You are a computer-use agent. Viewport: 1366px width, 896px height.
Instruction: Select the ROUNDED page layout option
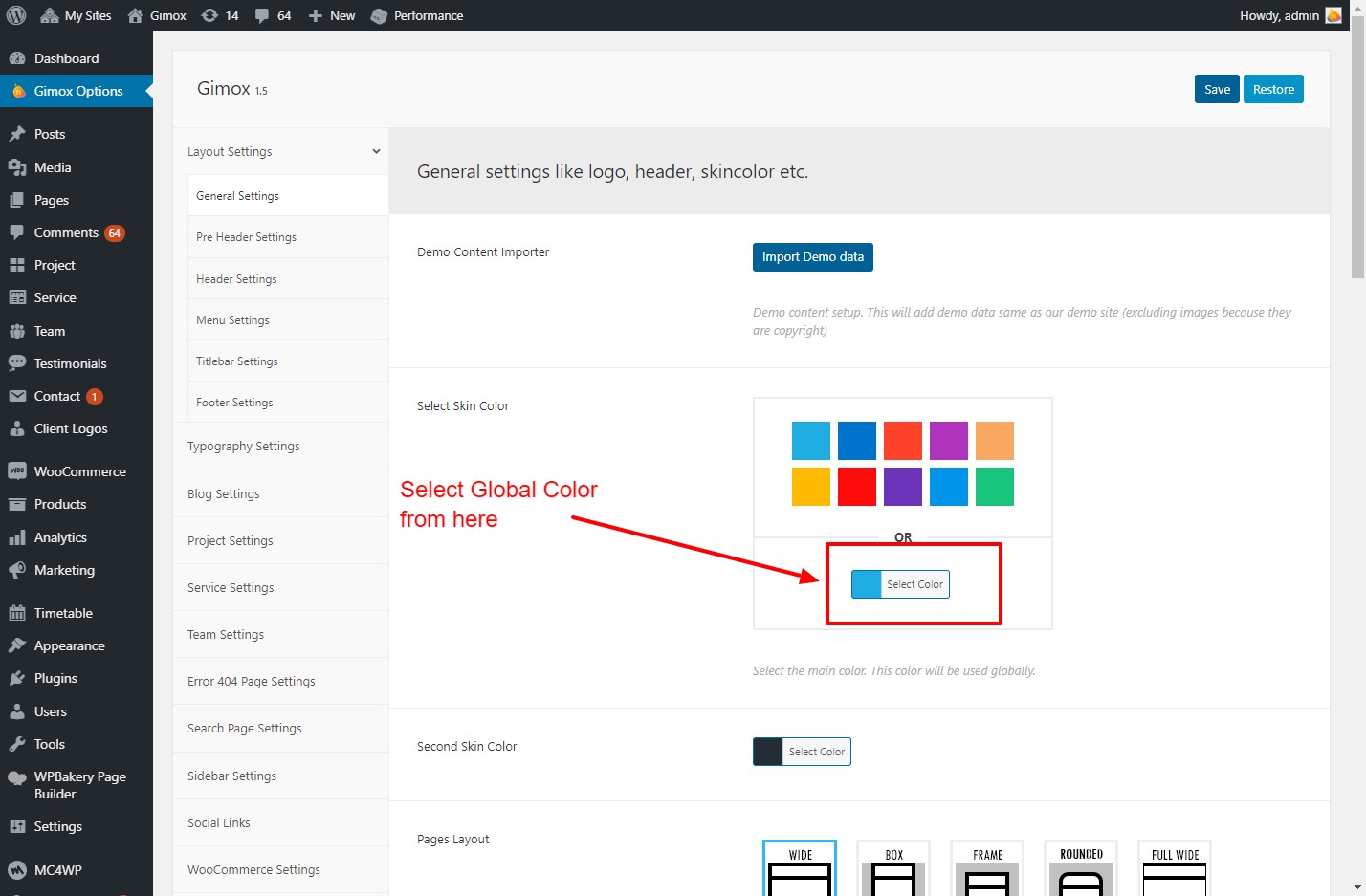coord(1081,868)
